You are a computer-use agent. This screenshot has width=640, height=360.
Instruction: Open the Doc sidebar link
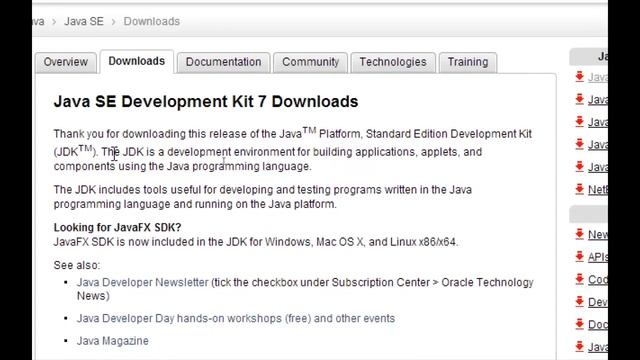(x=598, y=325)
